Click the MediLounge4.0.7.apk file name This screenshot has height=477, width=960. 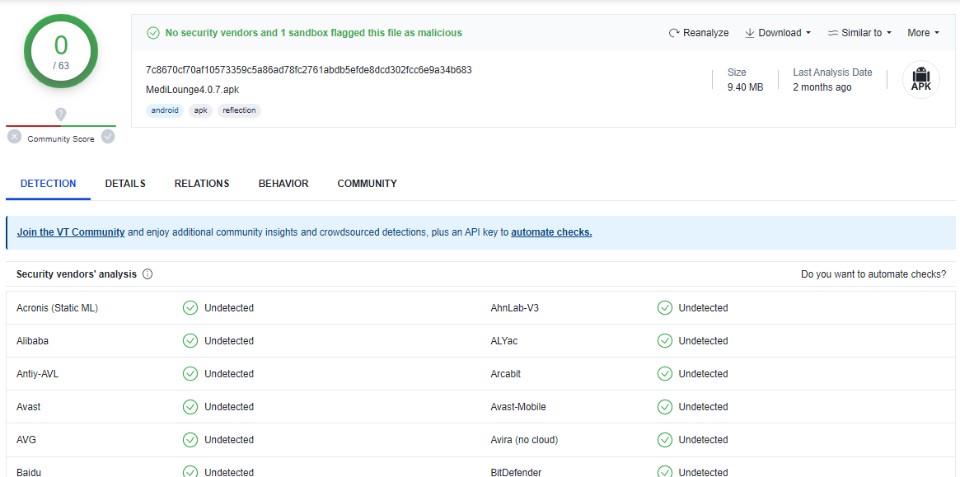pos(192,90)
